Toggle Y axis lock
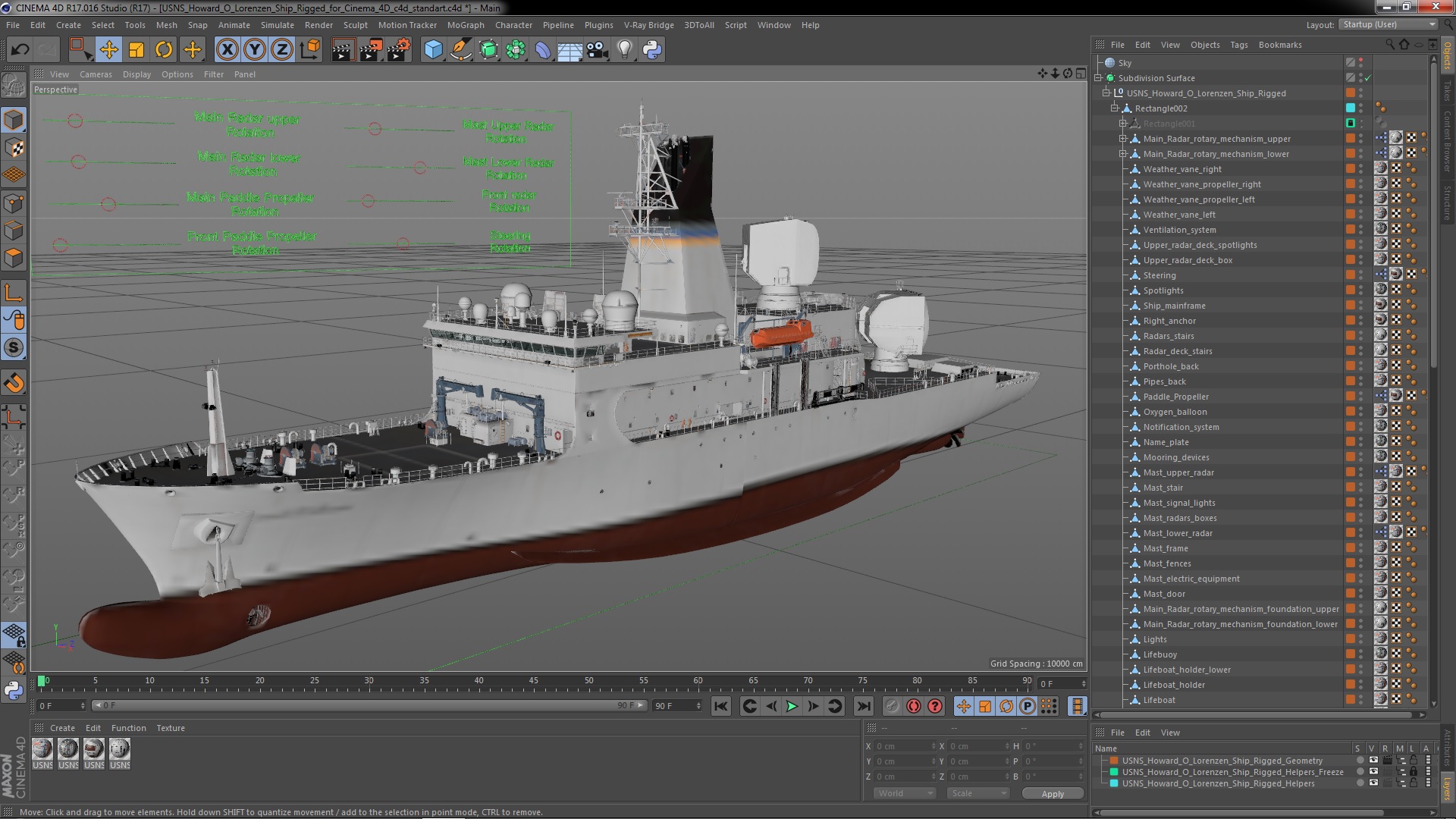The width and height of the screenshot is (1456, 819). [x=255, y=50]
